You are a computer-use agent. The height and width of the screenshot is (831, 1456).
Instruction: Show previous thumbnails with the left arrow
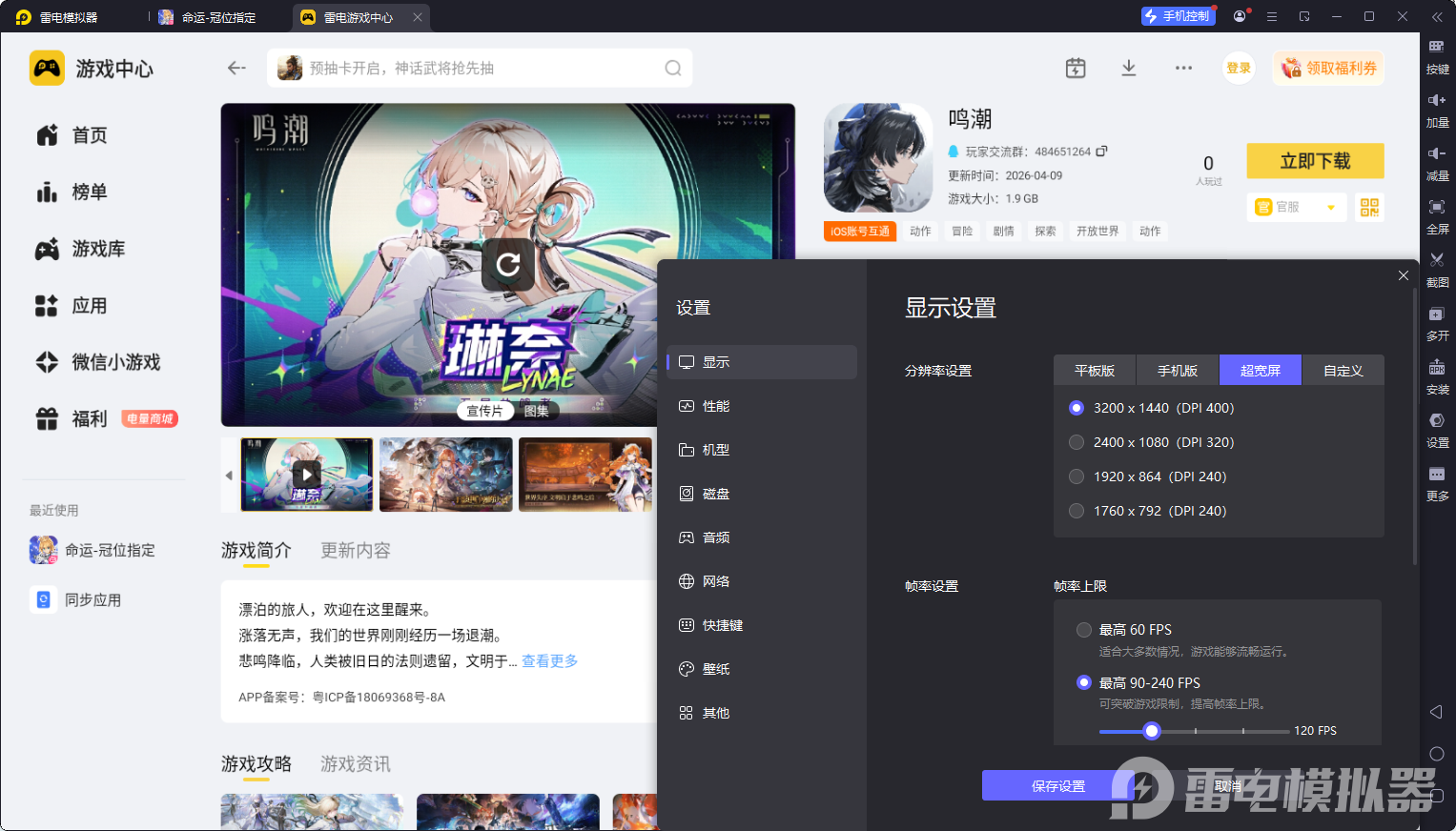point(229,475)
